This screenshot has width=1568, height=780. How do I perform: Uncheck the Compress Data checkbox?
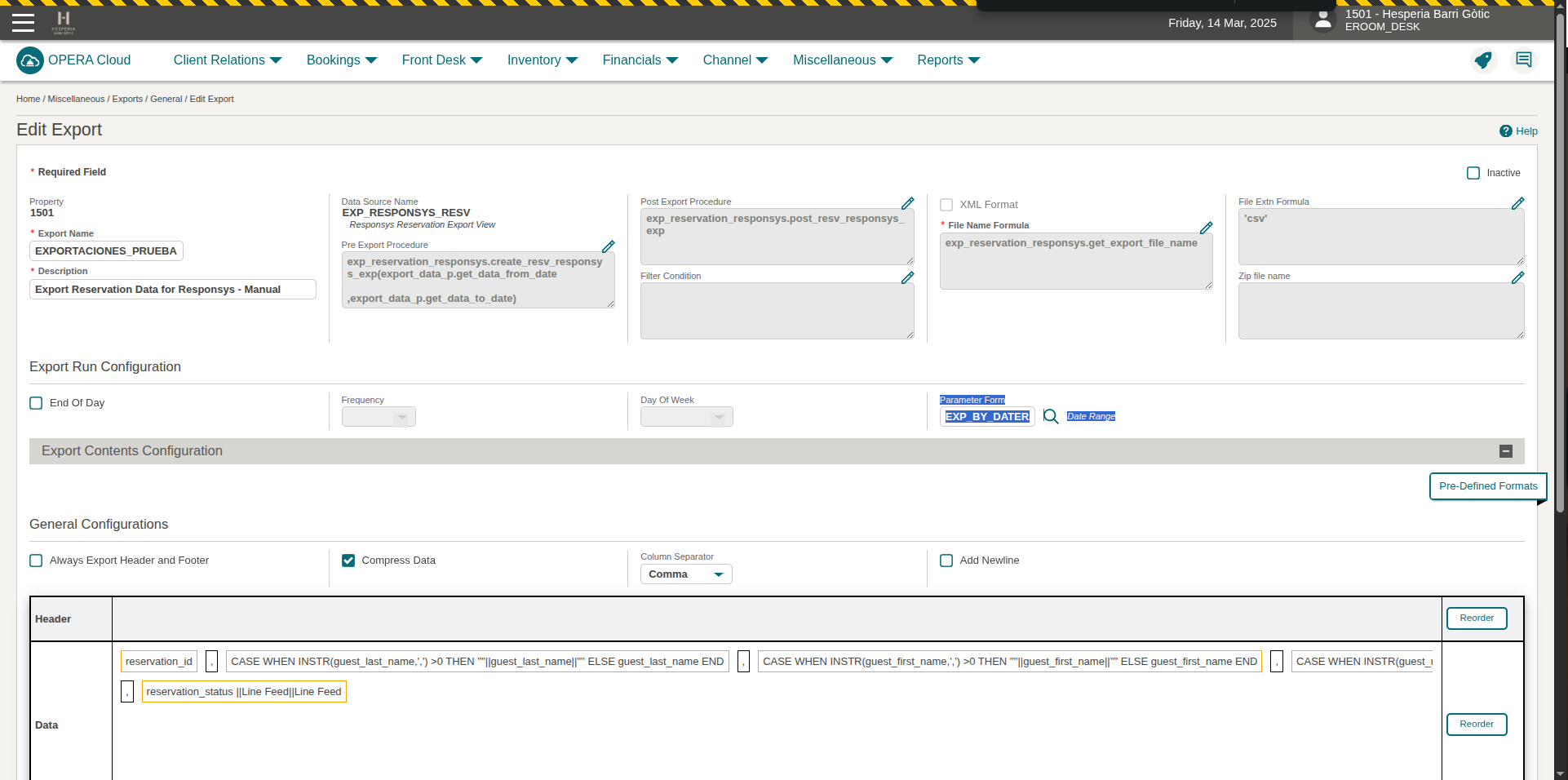tap(348, 561)
